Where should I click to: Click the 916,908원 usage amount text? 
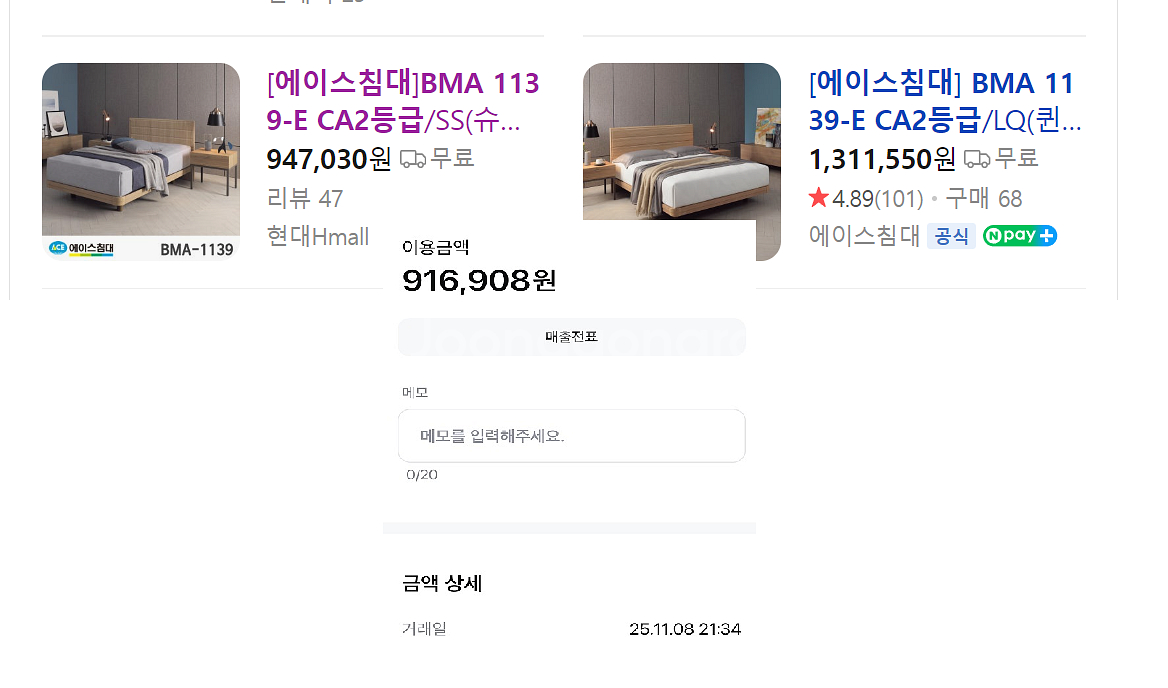pyautogui.click(x=477, y=281)
